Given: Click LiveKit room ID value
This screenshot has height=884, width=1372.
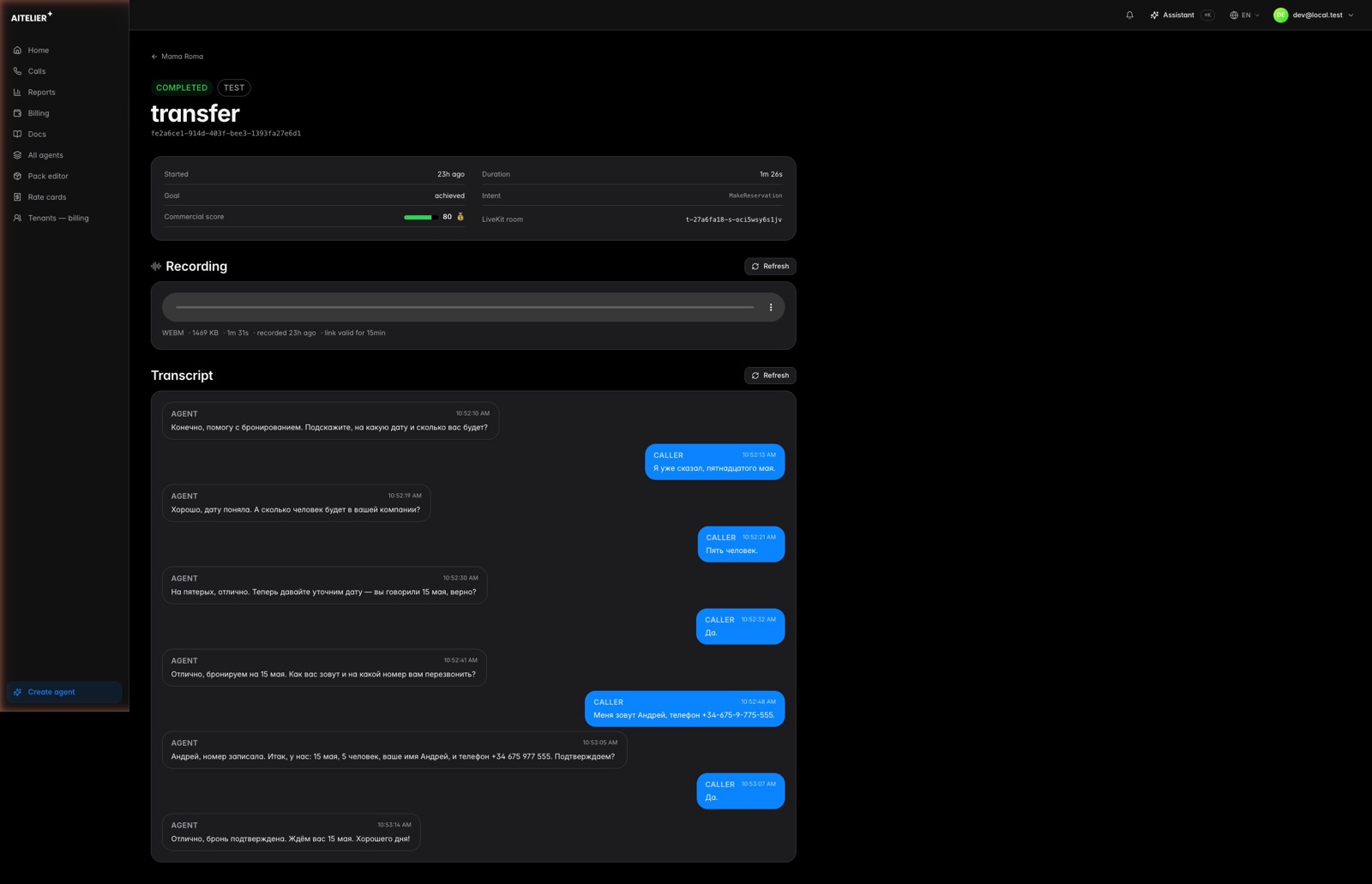Looking at the screenshot, I should coord(734,219).
